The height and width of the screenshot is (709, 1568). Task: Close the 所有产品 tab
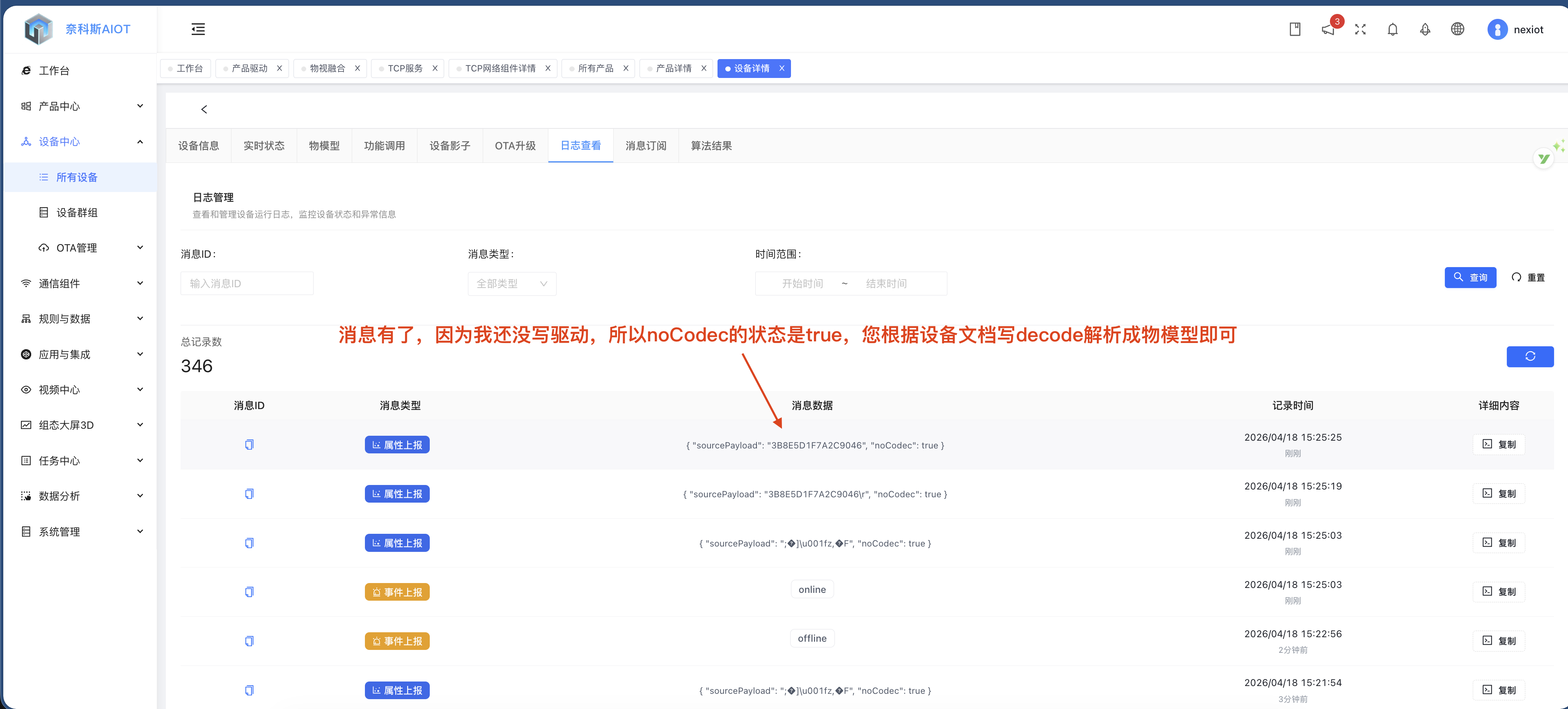(x=626, y=68)
